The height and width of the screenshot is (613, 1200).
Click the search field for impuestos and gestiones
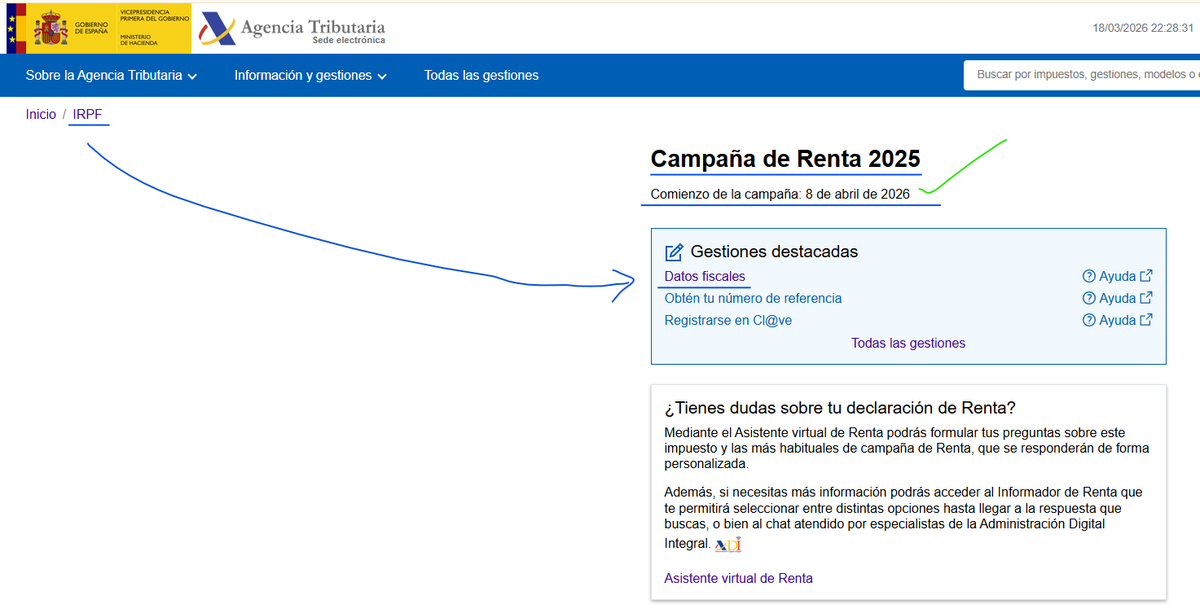click(1082, 75)
